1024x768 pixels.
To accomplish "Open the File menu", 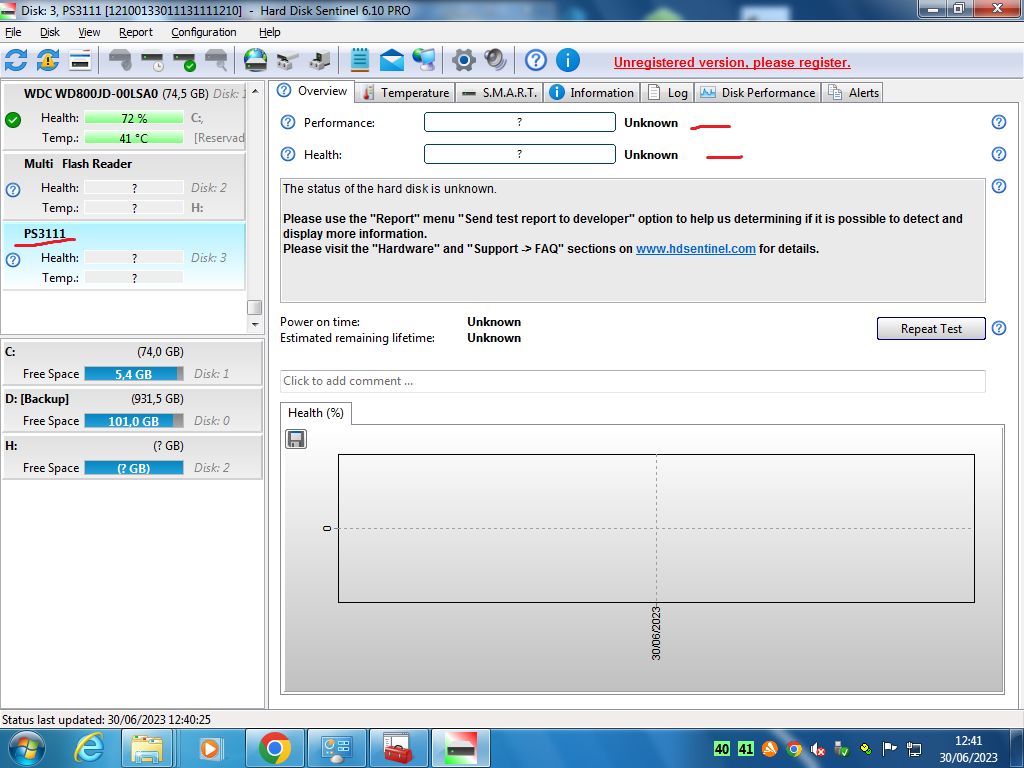I will point(13,32).
